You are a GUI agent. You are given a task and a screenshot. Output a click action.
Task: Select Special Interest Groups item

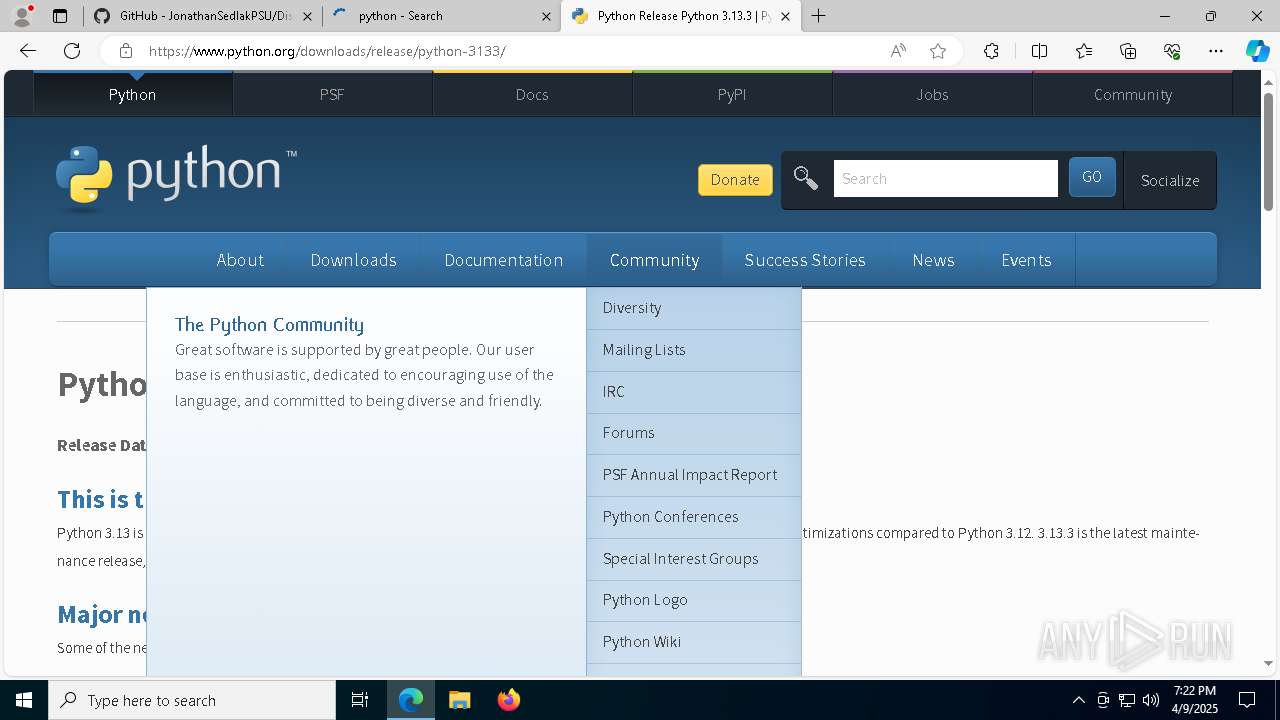coord(694,559)
